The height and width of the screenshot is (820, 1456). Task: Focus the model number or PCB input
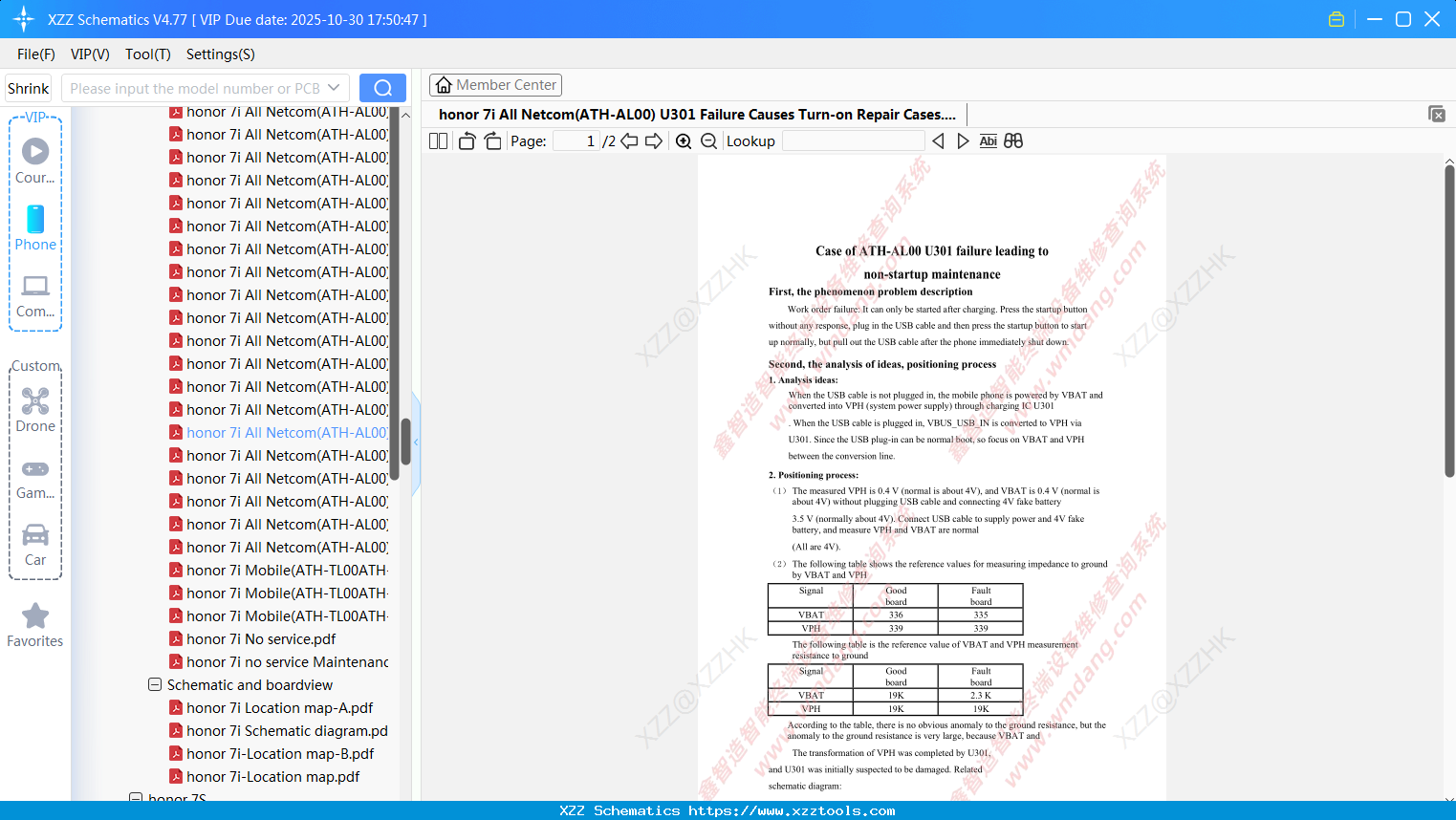coord(195,88)
